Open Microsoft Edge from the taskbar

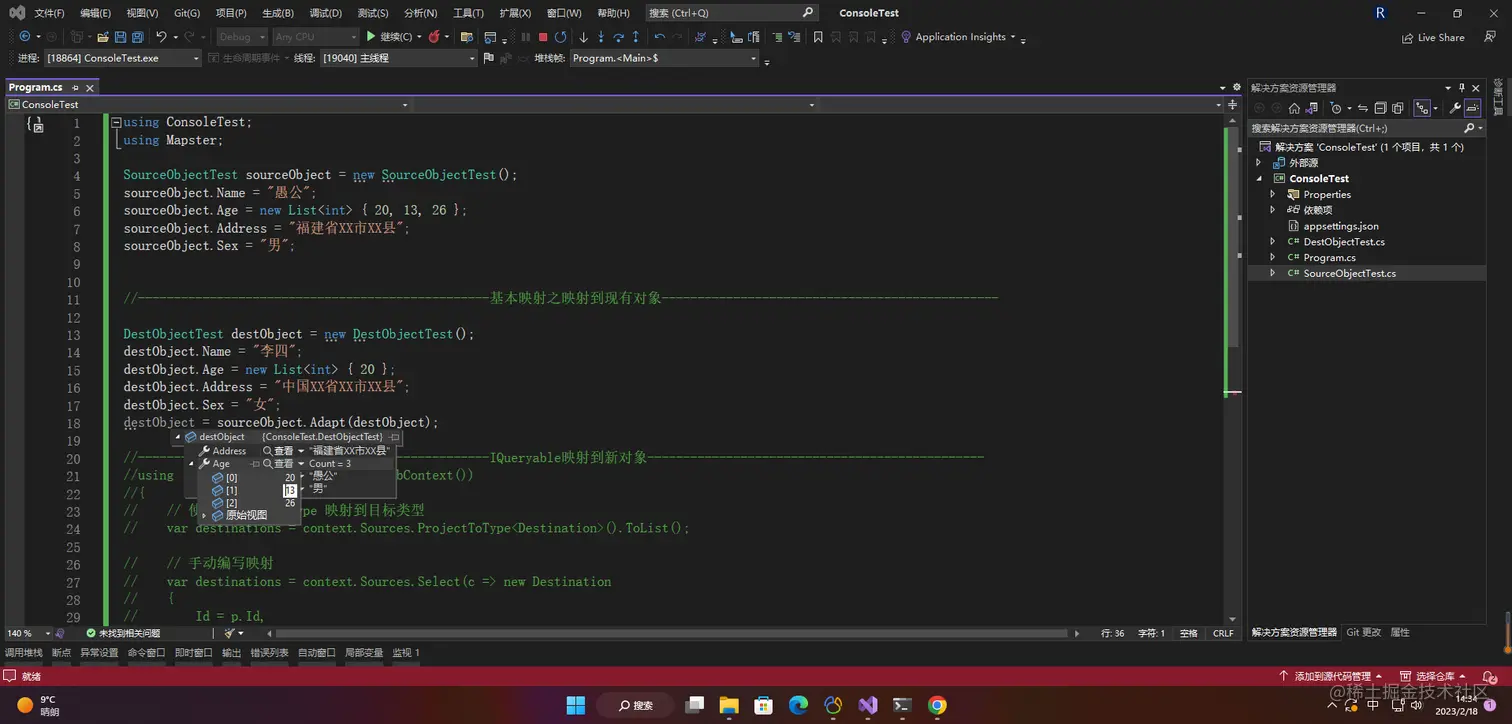point(798,705)
